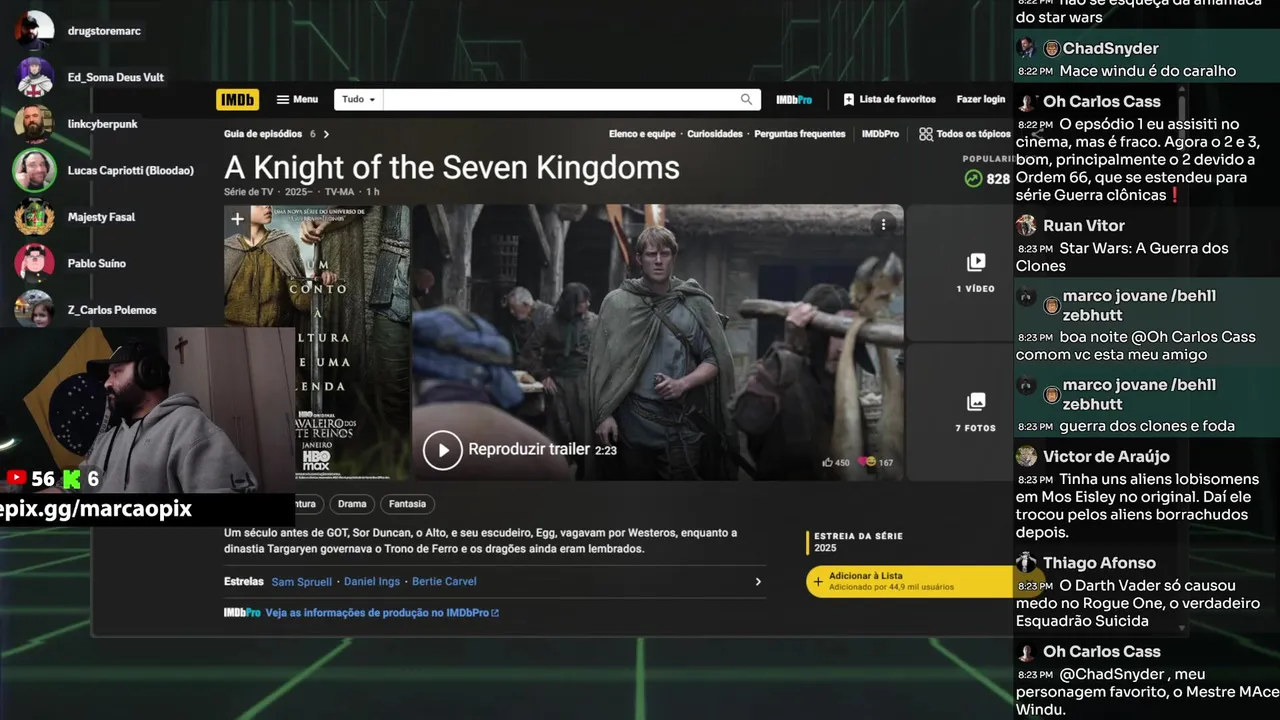Expand the Estrelas cast row chevron
Viewport: 1280px width, 720px height.
pyautogui.click(x=758, y=582)
